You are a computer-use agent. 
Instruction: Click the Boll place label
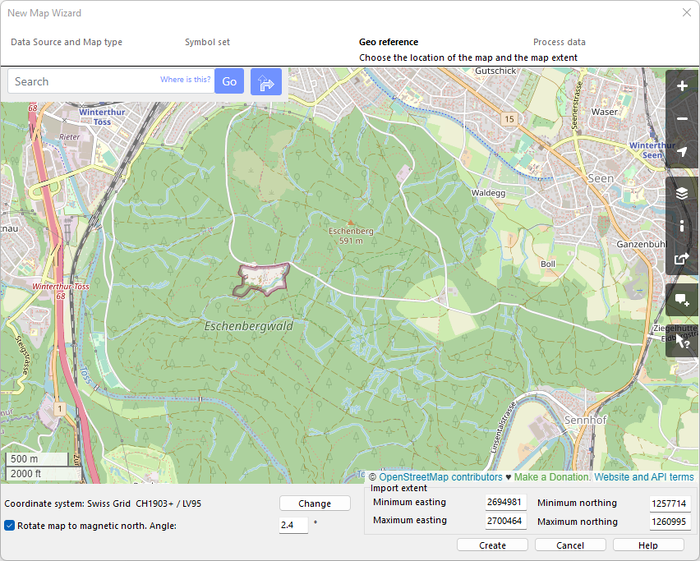pos(548,264)
